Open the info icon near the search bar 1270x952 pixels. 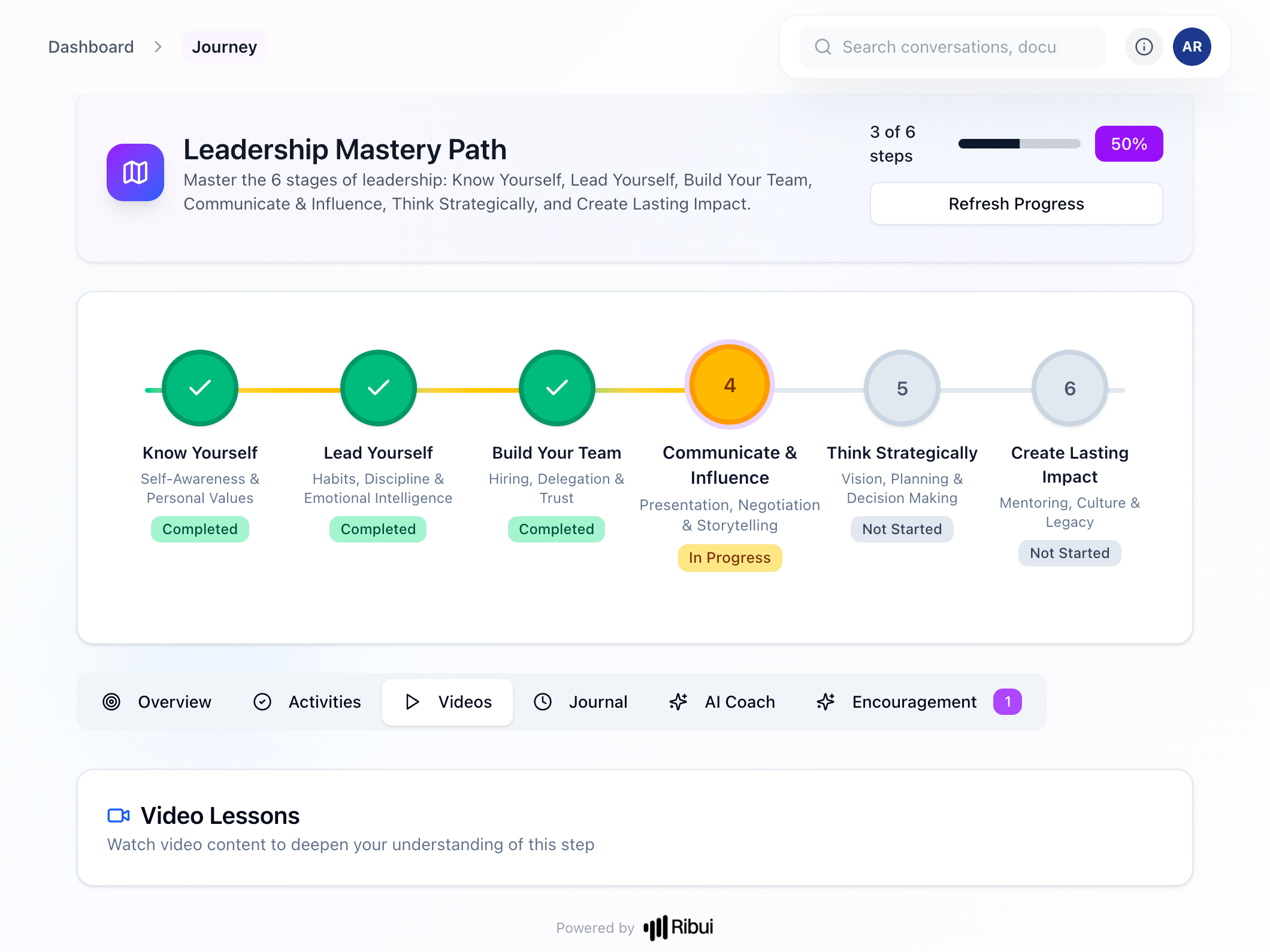(x=1144, y=47)
